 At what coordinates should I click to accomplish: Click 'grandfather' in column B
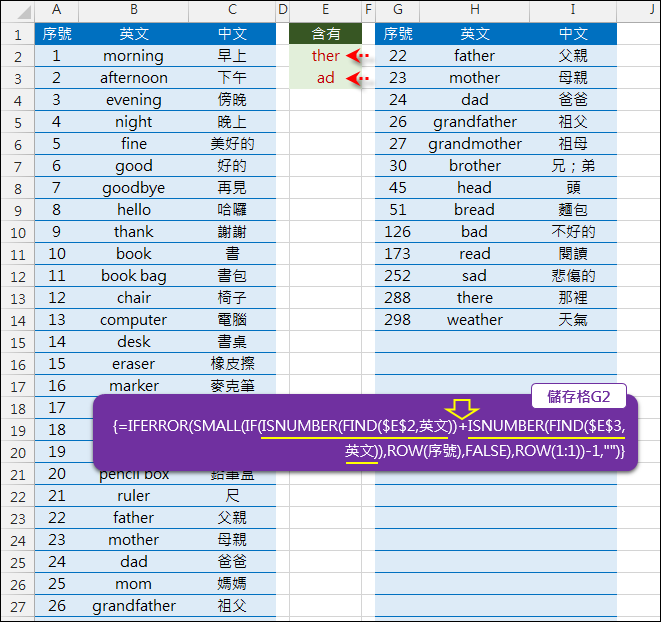click(134, 606)
